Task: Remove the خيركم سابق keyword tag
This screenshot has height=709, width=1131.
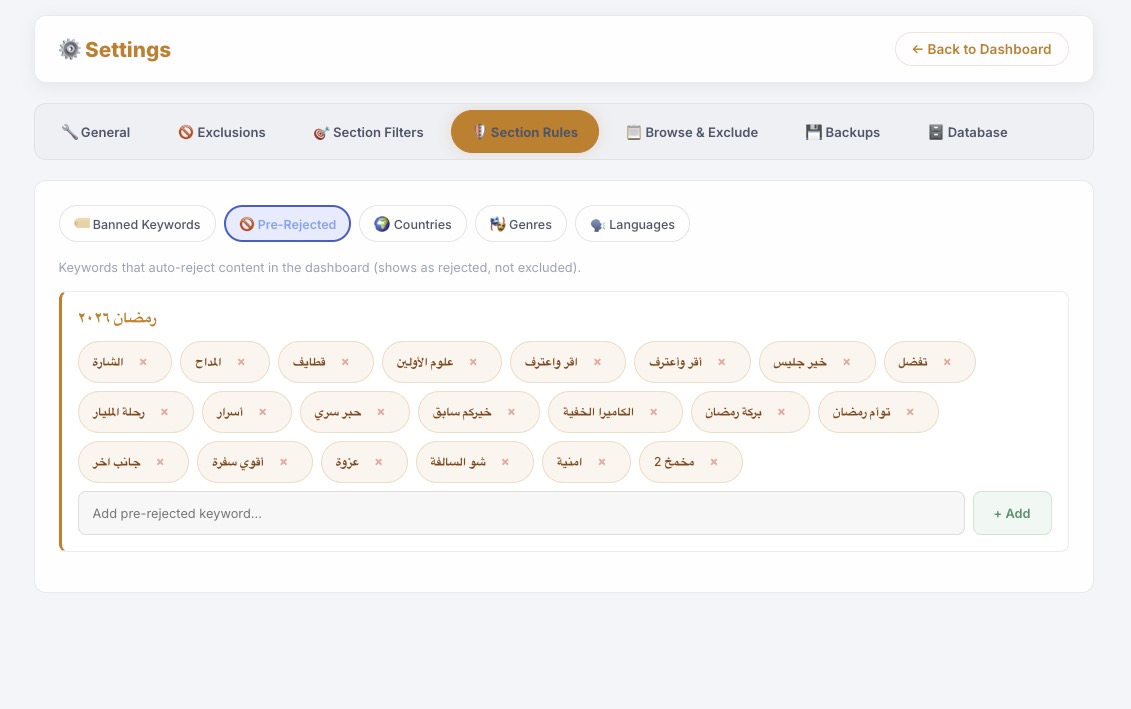Action: click(x=511, y=412)
